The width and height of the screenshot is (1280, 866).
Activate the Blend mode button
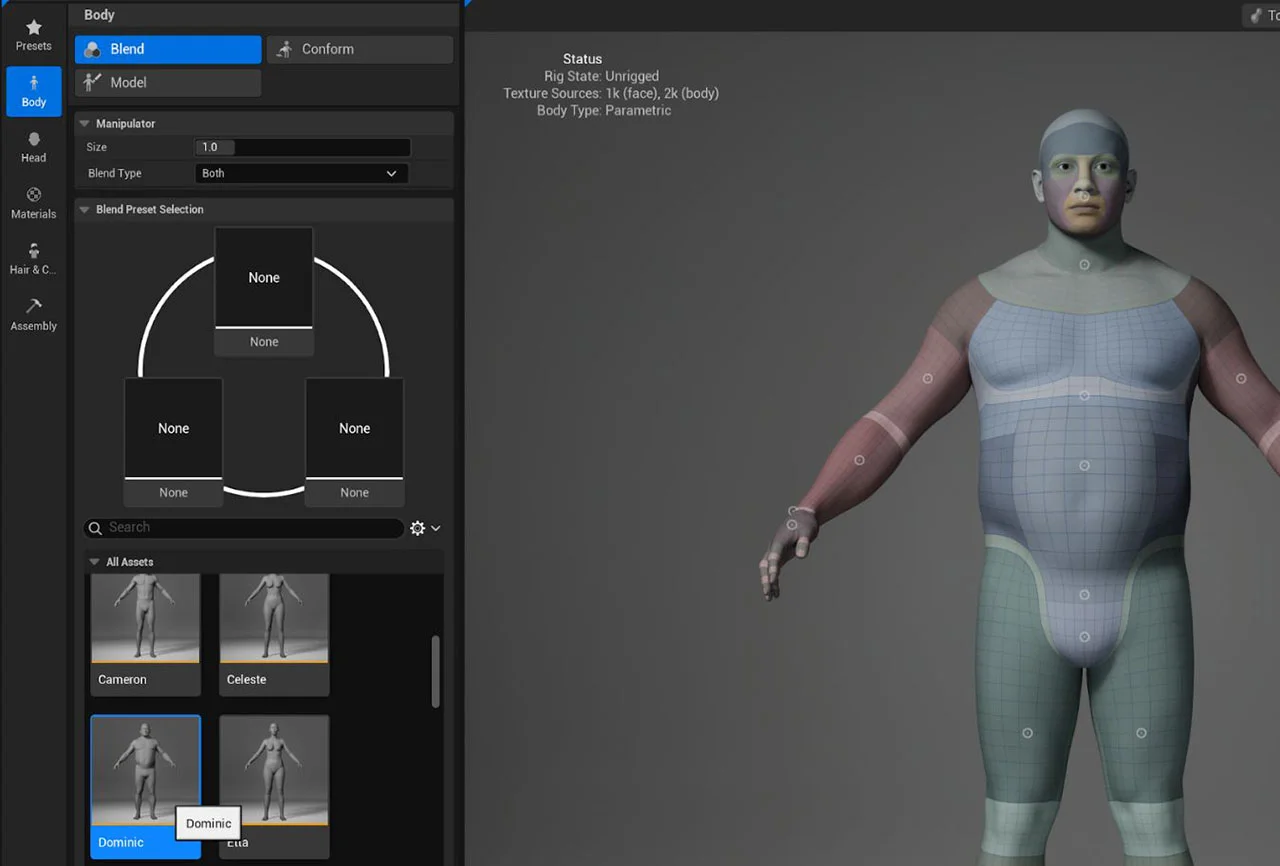[168, 49]
